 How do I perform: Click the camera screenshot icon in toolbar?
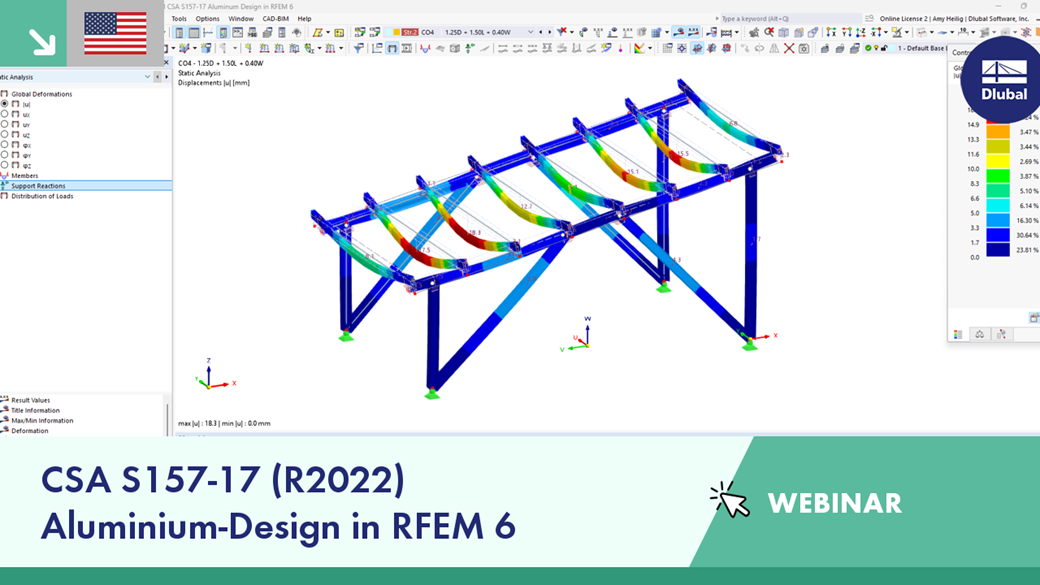point(803,48)
